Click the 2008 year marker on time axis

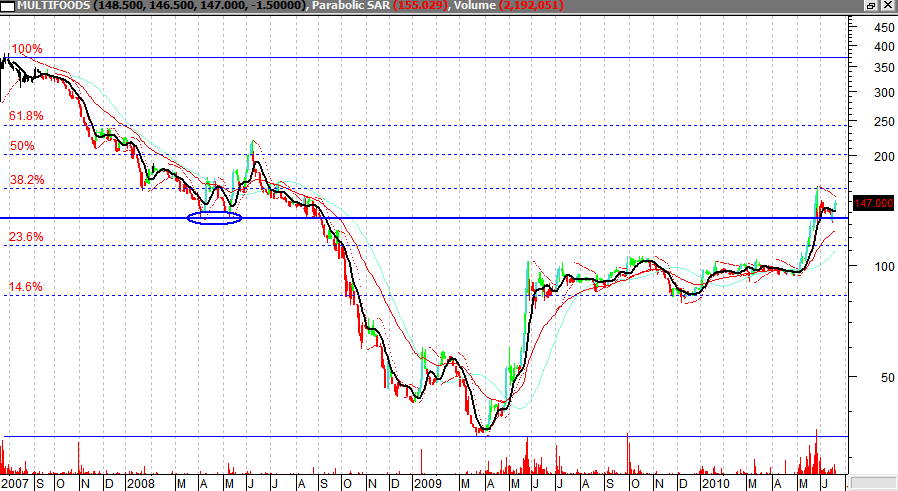pyautogui.click(x=139, y=484)
